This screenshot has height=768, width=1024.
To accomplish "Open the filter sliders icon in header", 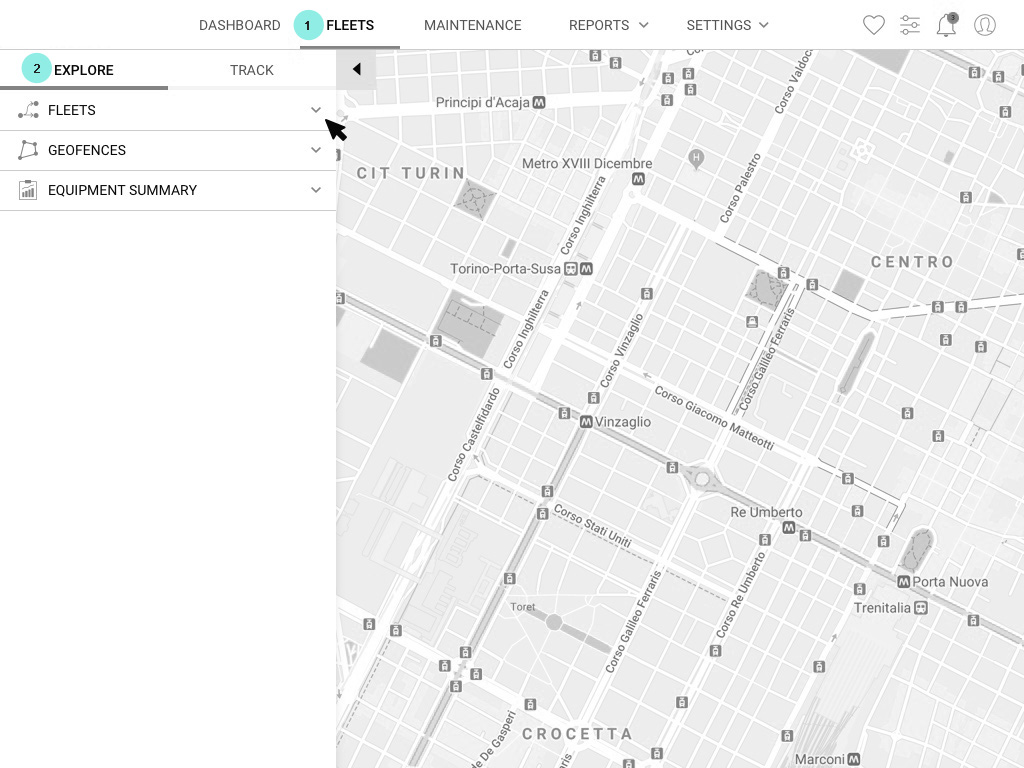I will [910, 25].
